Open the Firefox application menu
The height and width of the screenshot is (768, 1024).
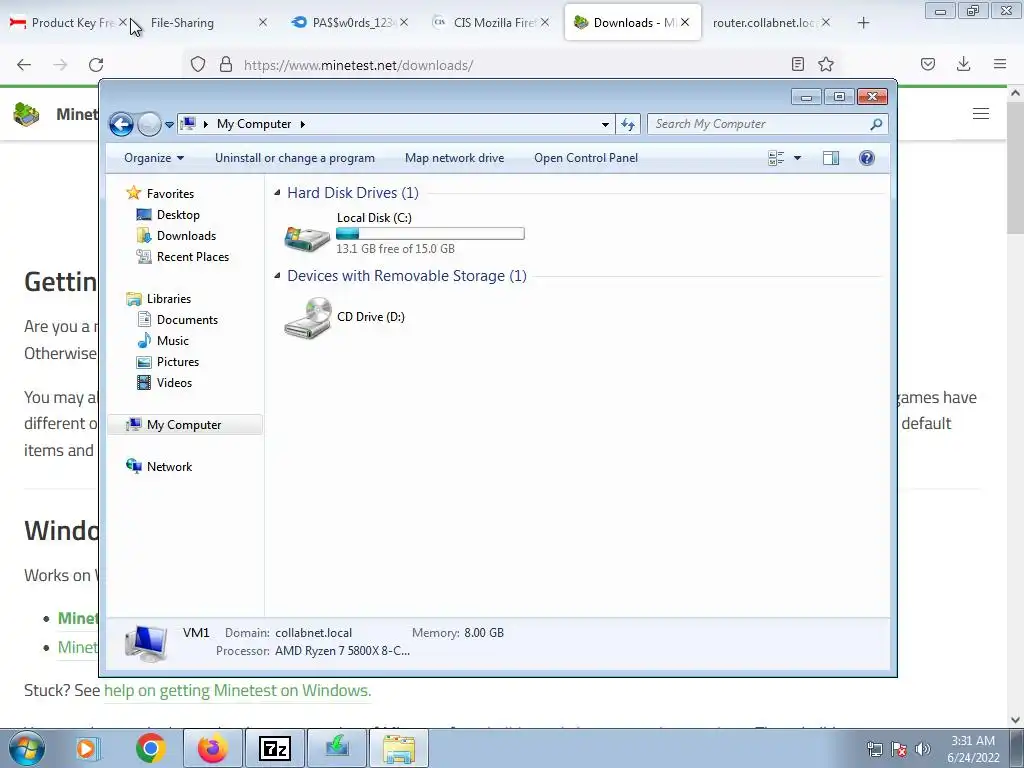pos(1000,64)
